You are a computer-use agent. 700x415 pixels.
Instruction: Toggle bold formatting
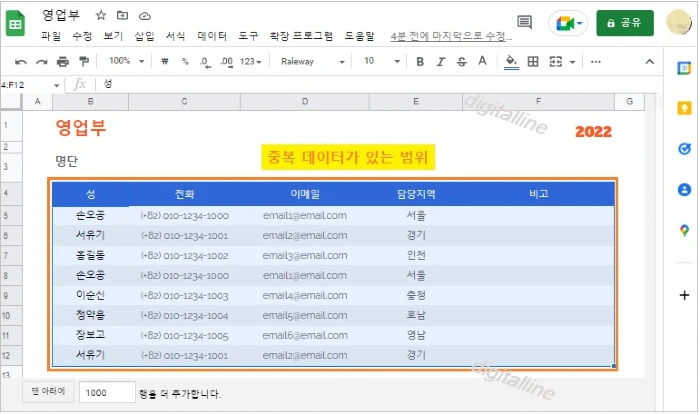[420, 62]
